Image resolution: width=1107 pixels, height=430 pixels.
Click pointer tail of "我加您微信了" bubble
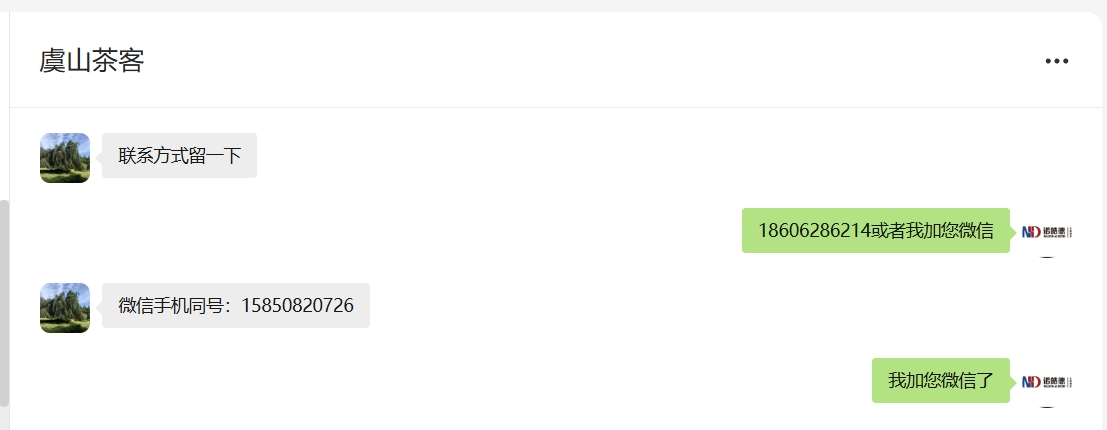click(1013, 381)
